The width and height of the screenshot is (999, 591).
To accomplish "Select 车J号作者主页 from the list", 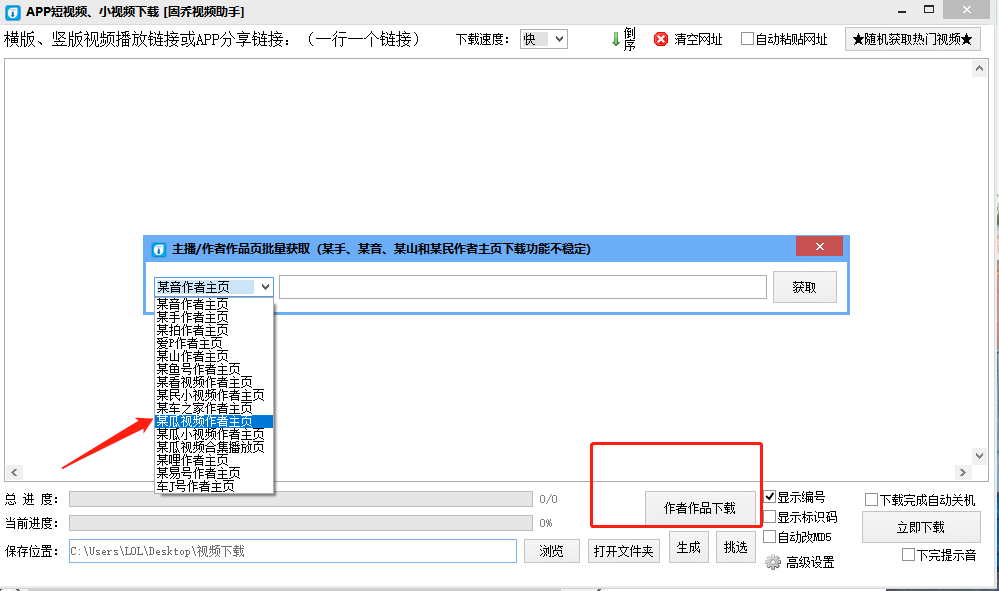I will coord(214,487).
